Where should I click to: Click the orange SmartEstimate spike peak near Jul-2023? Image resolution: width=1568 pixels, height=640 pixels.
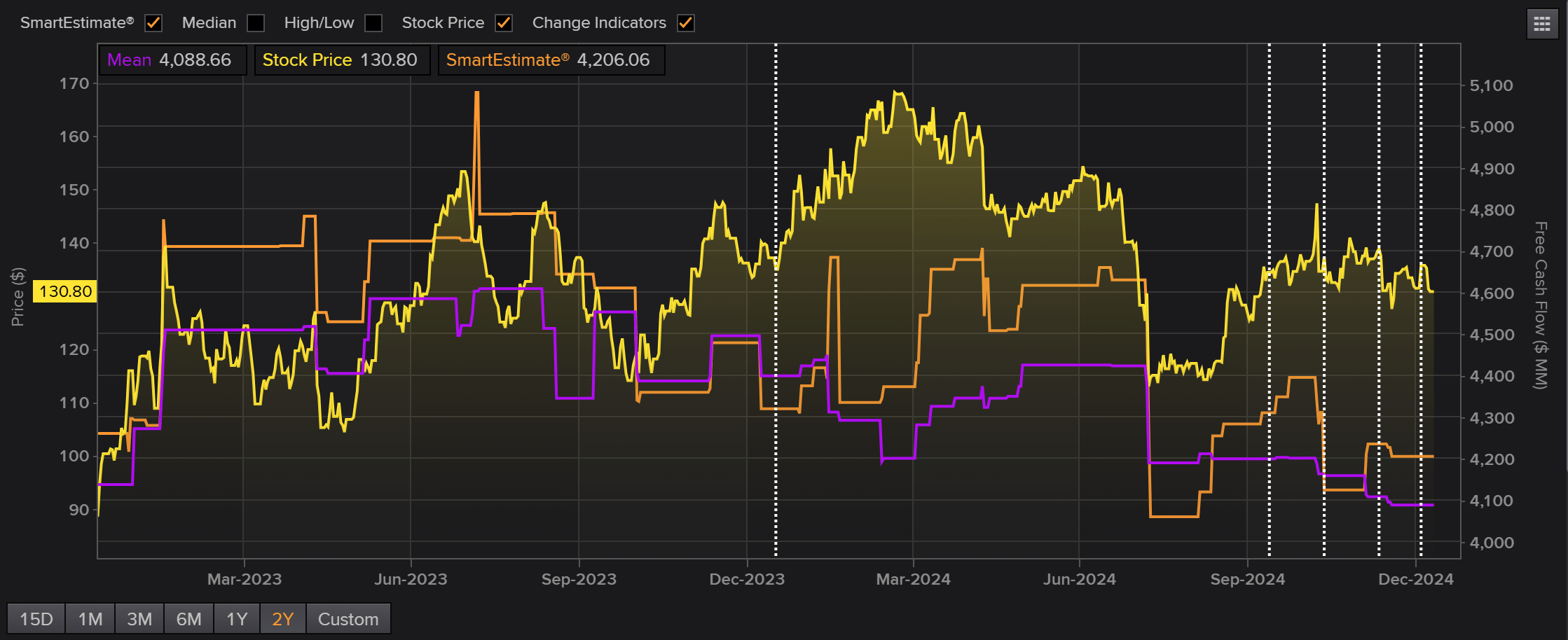(x=476, y=93)
